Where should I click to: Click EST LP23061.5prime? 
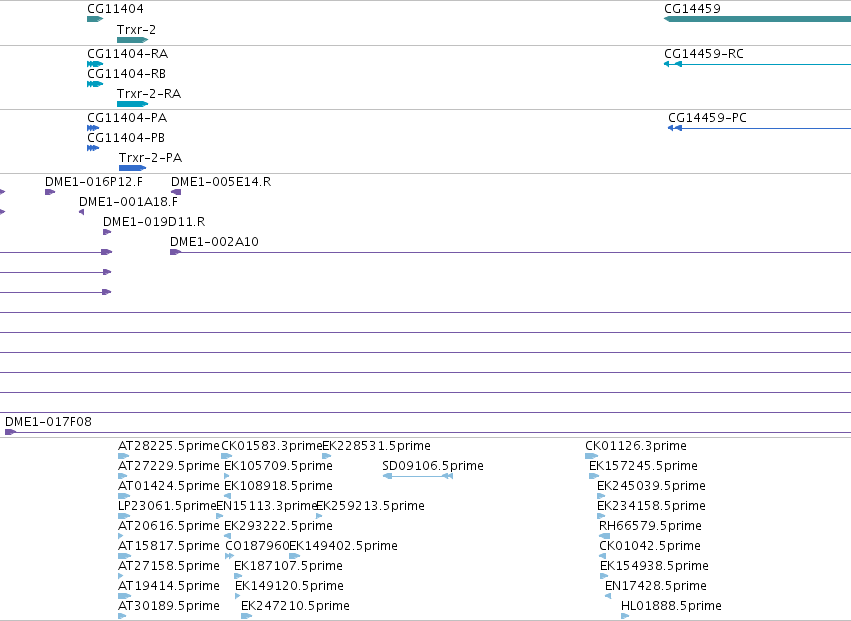[167, 506]
